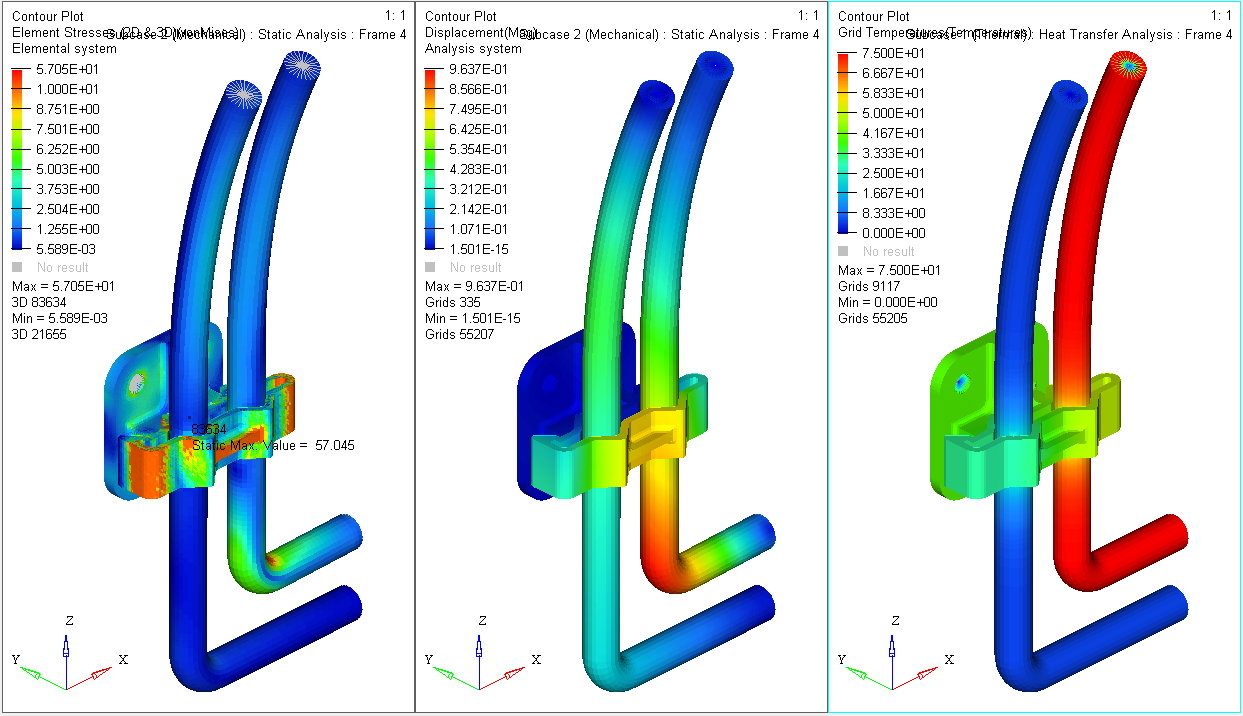Viewport: 1243px width, 716px height.
Task: Click the bolt hole on stress plot bracket
Action: pyautogui.click(x=136, y=380)
